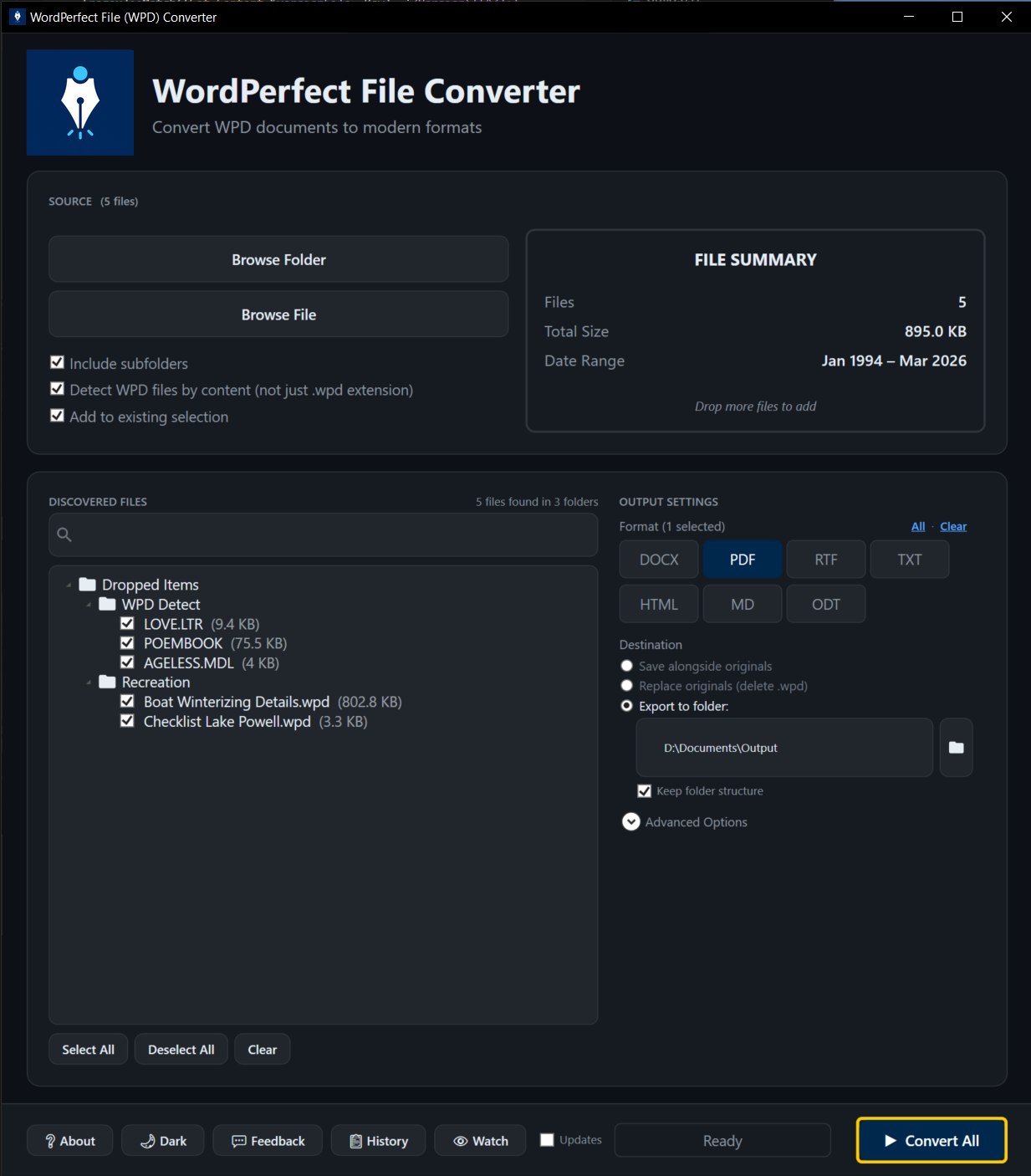The image size is (1031, 1176).
Task: Collapse the Recreation folder node
Action: pyautogui.click(x=89, y=683)
